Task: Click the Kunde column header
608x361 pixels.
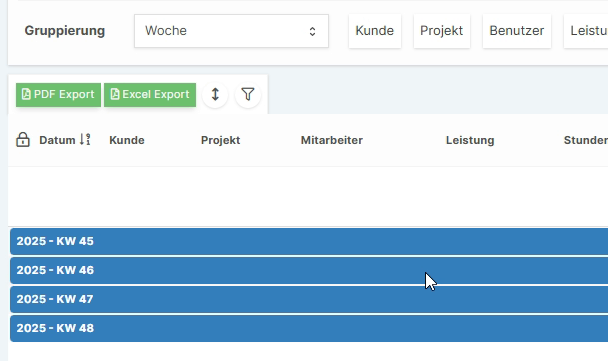Action: (127, 140)
